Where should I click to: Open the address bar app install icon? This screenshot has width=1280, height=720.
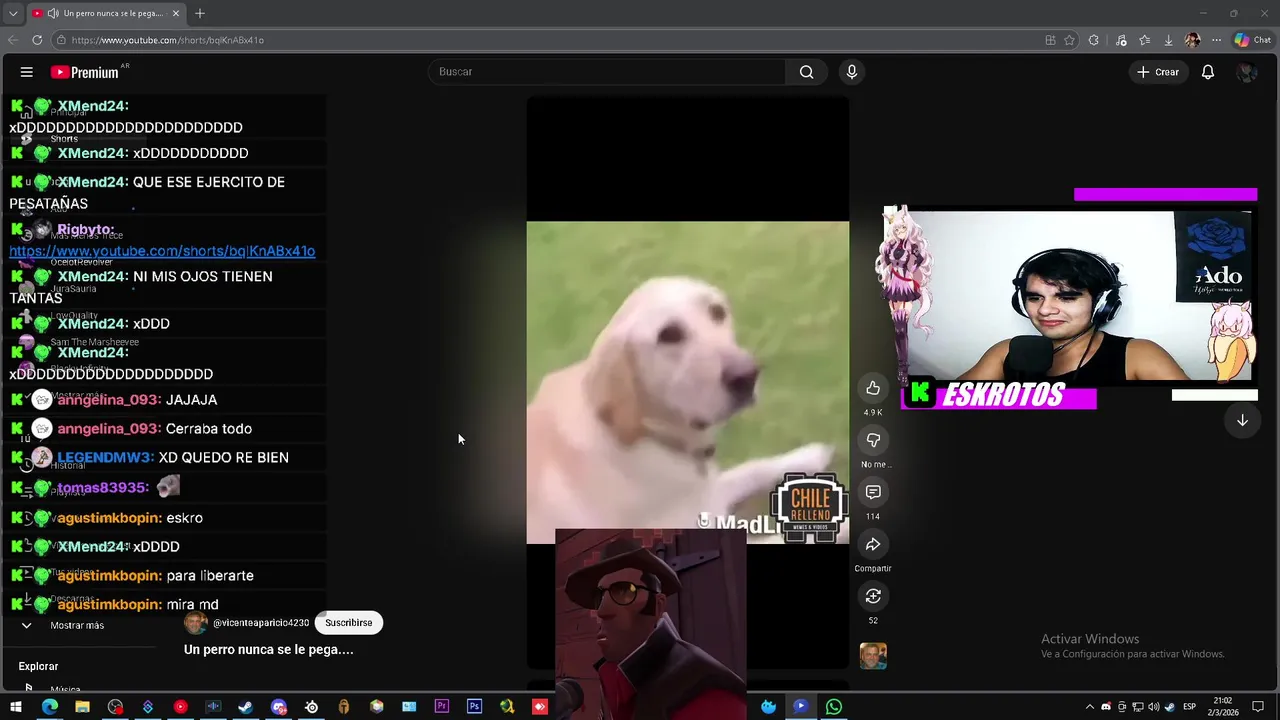(1050, 40)
